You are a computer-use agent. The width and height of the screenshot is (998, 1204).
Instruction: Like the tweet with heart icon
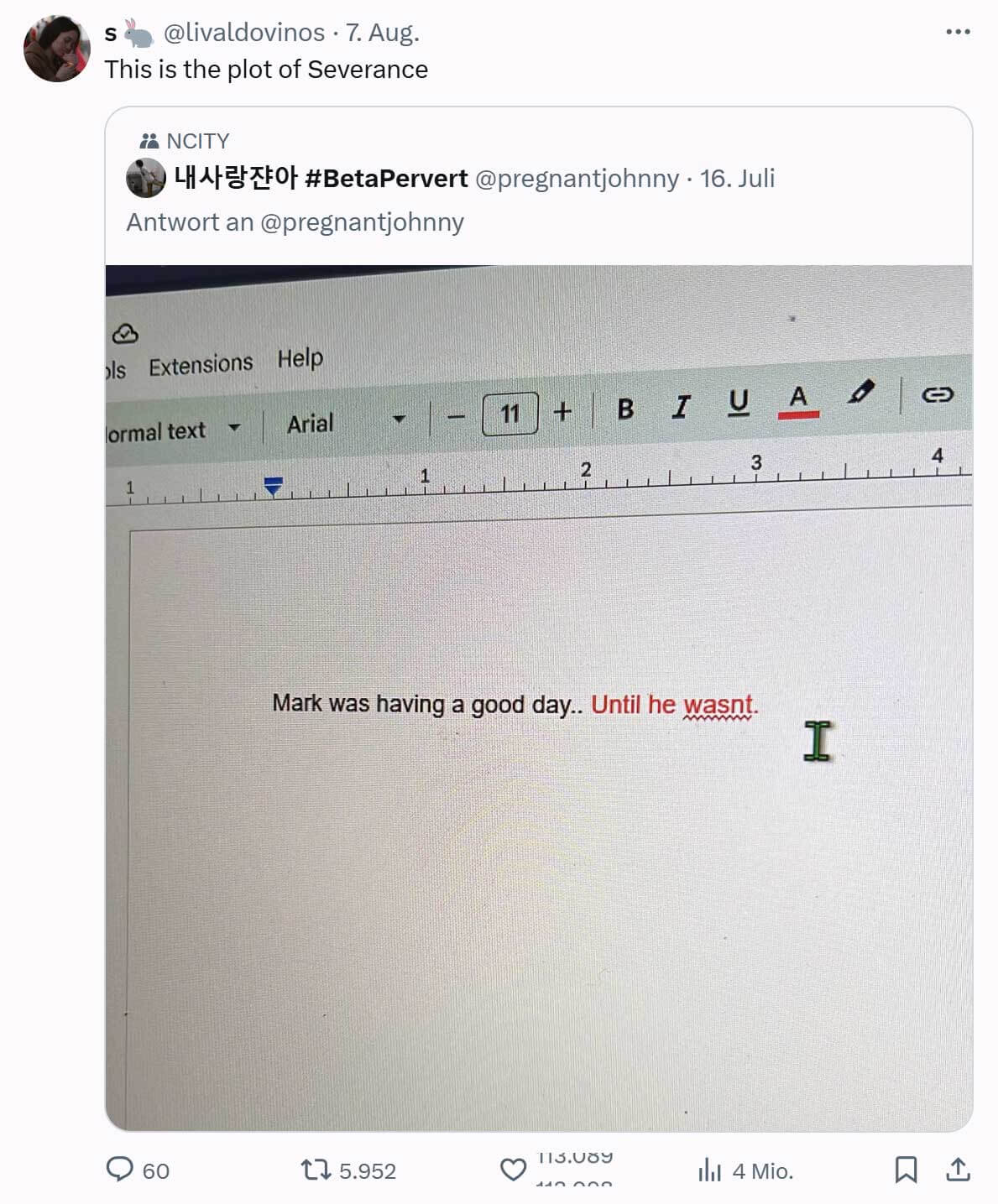(513, 1170)
